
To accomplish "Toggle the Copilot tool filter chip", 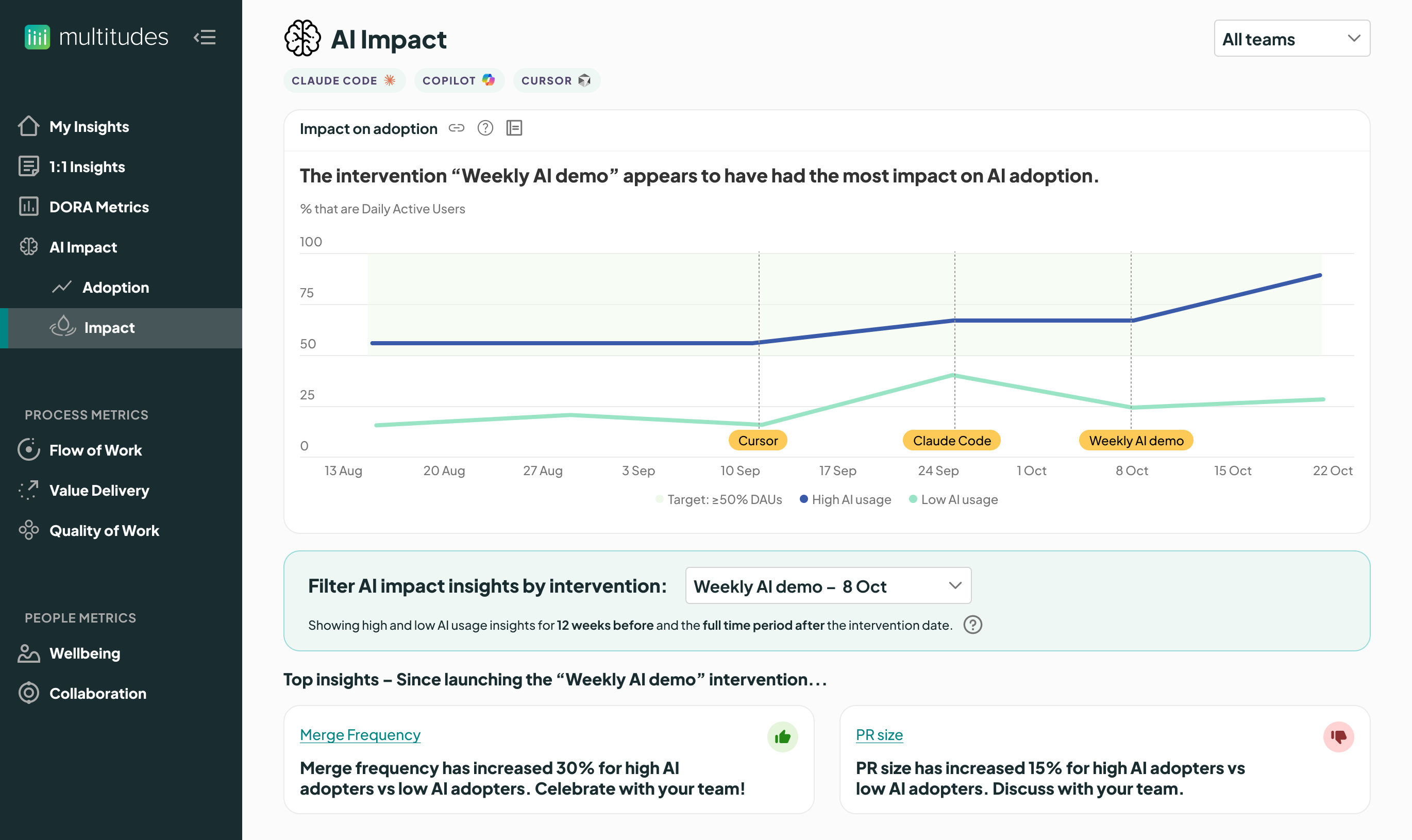I will click(x=459, y=80).
